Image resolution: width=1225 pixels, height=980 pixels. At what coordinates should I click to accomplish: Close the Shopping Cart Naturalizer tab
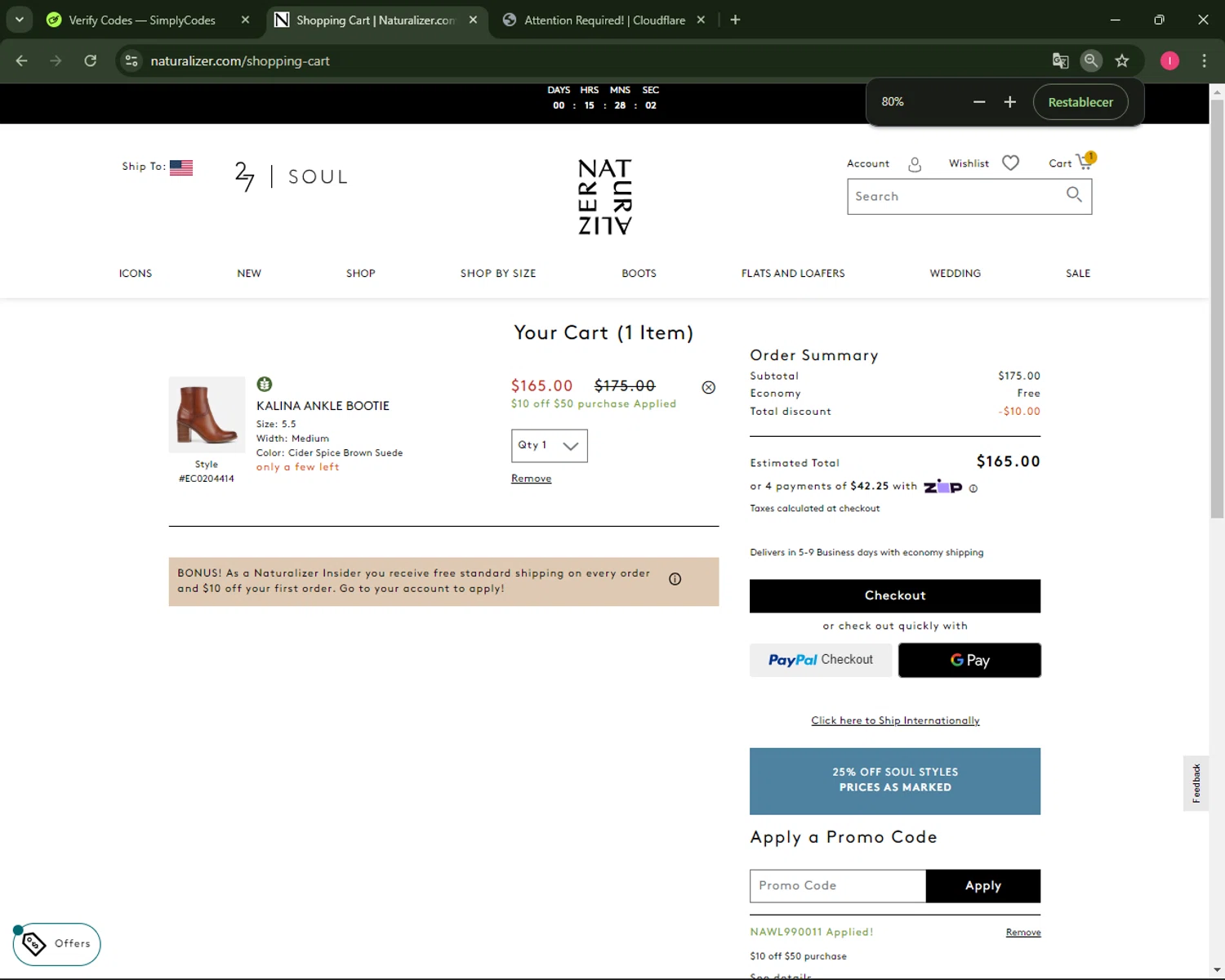point(473,20)
